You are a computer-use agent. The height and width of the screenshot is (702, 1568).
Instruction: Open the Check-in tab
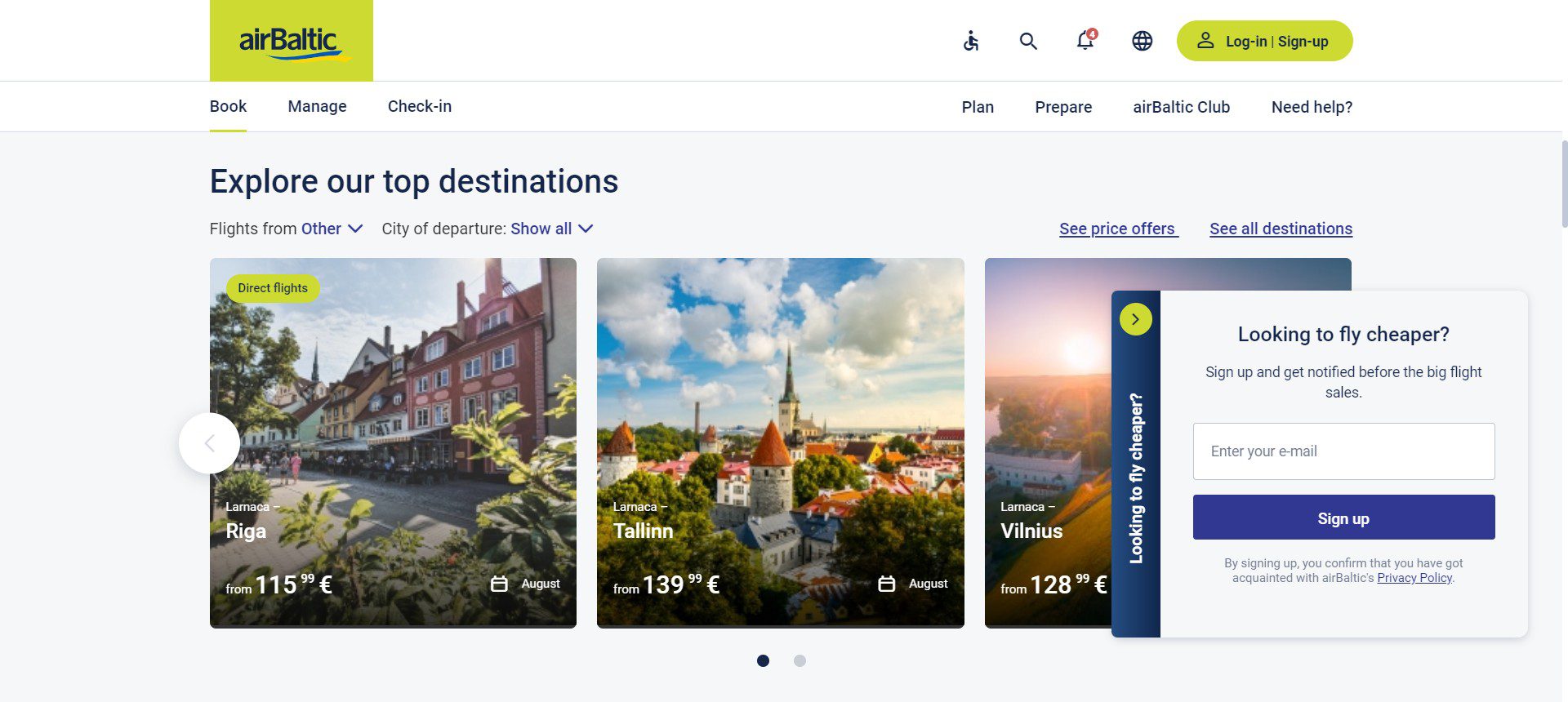click(420, 106)
